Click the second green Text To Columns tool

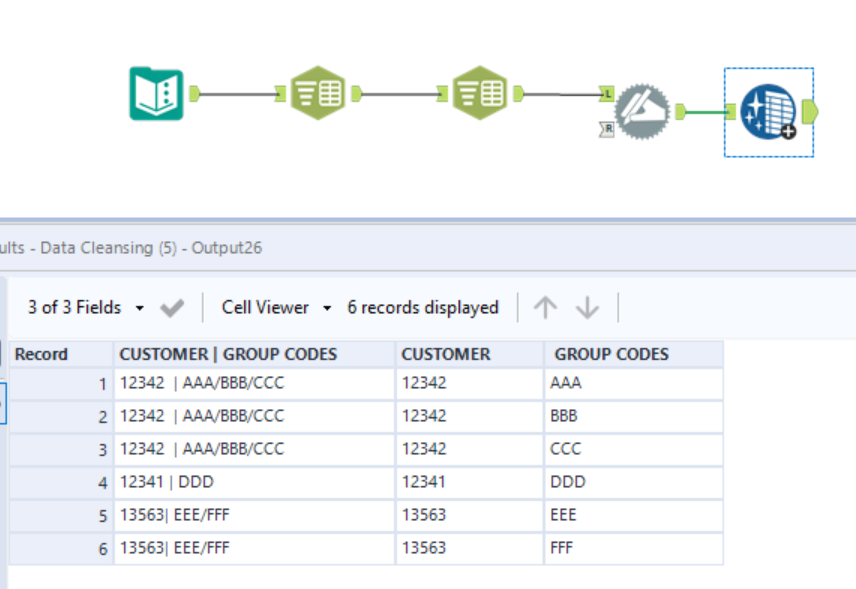coord(479,94)
